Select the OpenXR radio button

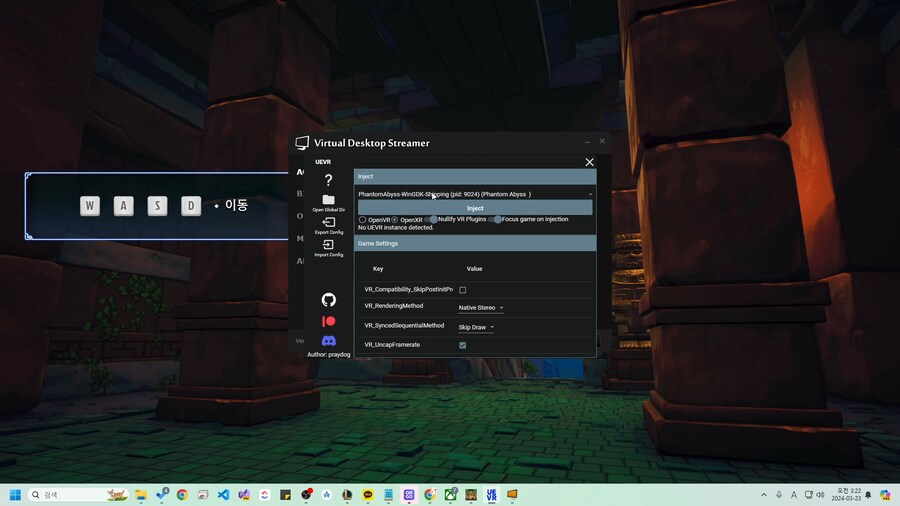click(395, 219)
